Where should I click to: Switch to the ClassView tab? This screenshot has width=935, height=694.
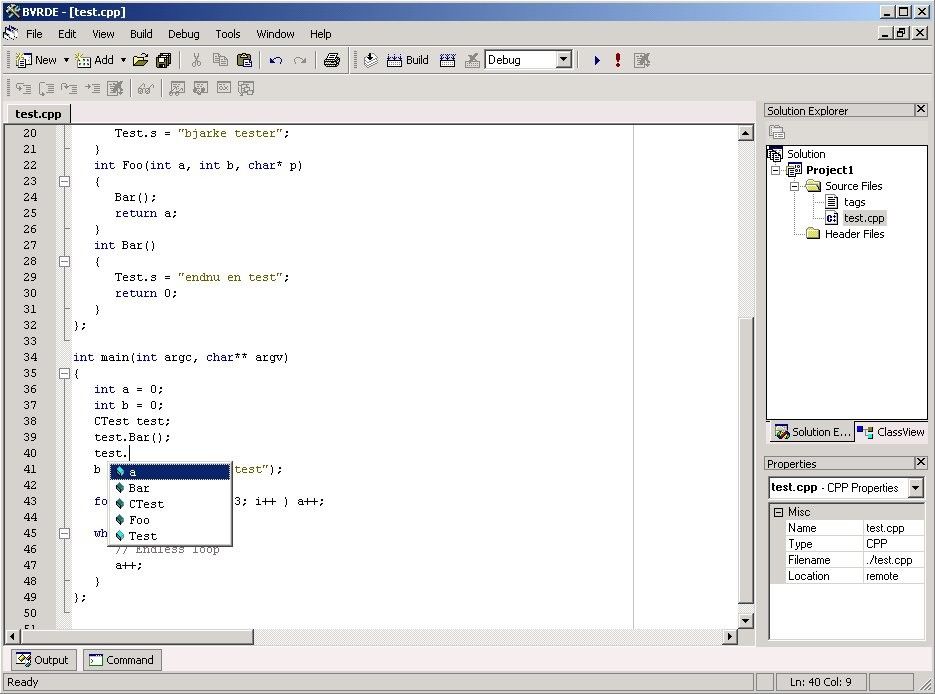click(891, 432)
